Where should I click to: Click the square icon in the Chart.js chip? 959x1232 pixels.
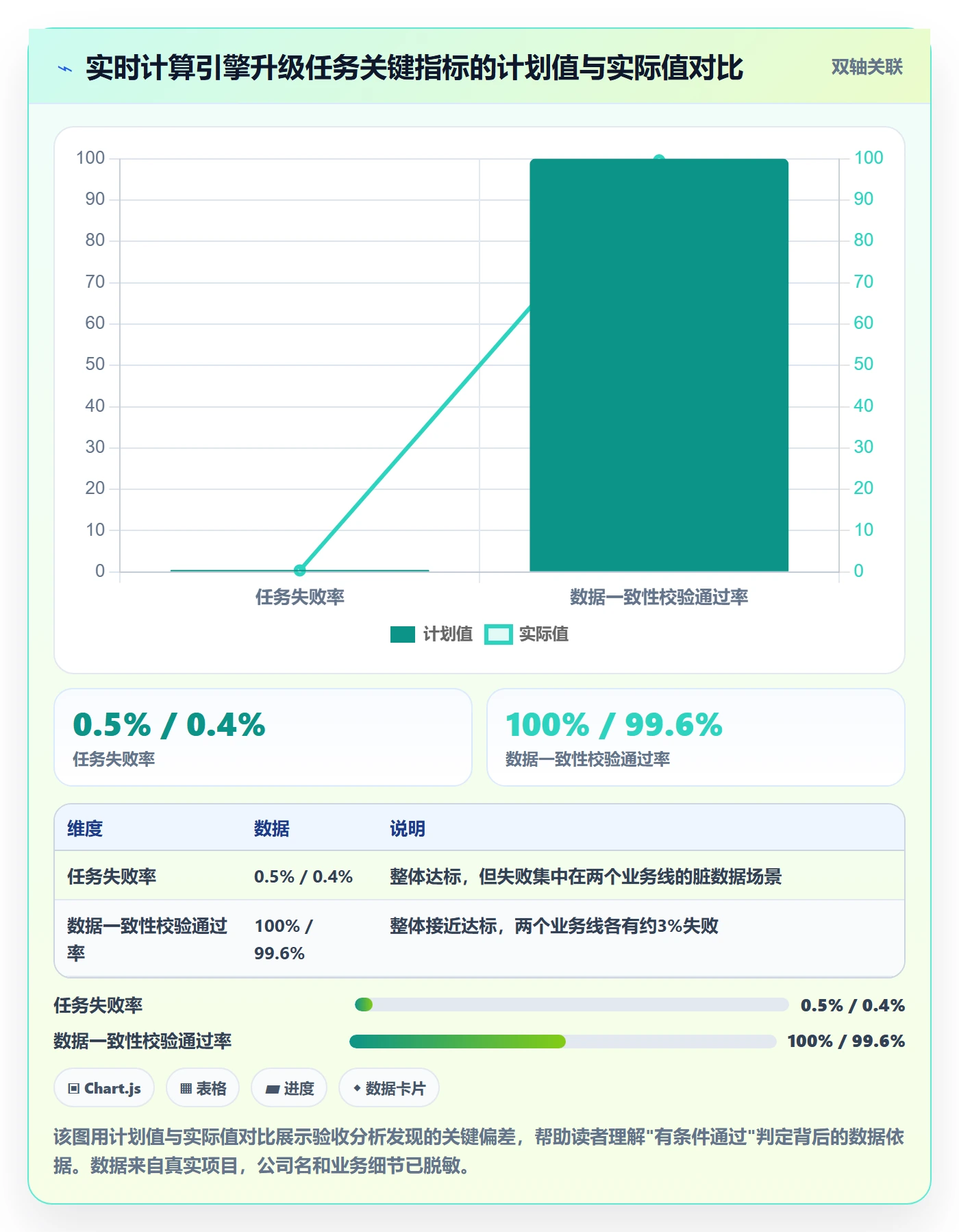pos(74,1088)
